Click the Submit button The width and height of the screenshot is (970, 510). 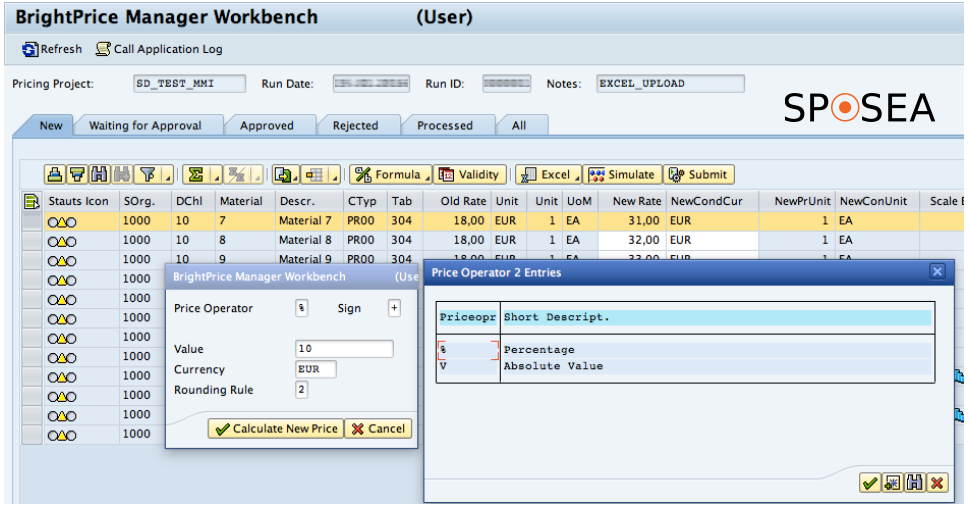699,175
